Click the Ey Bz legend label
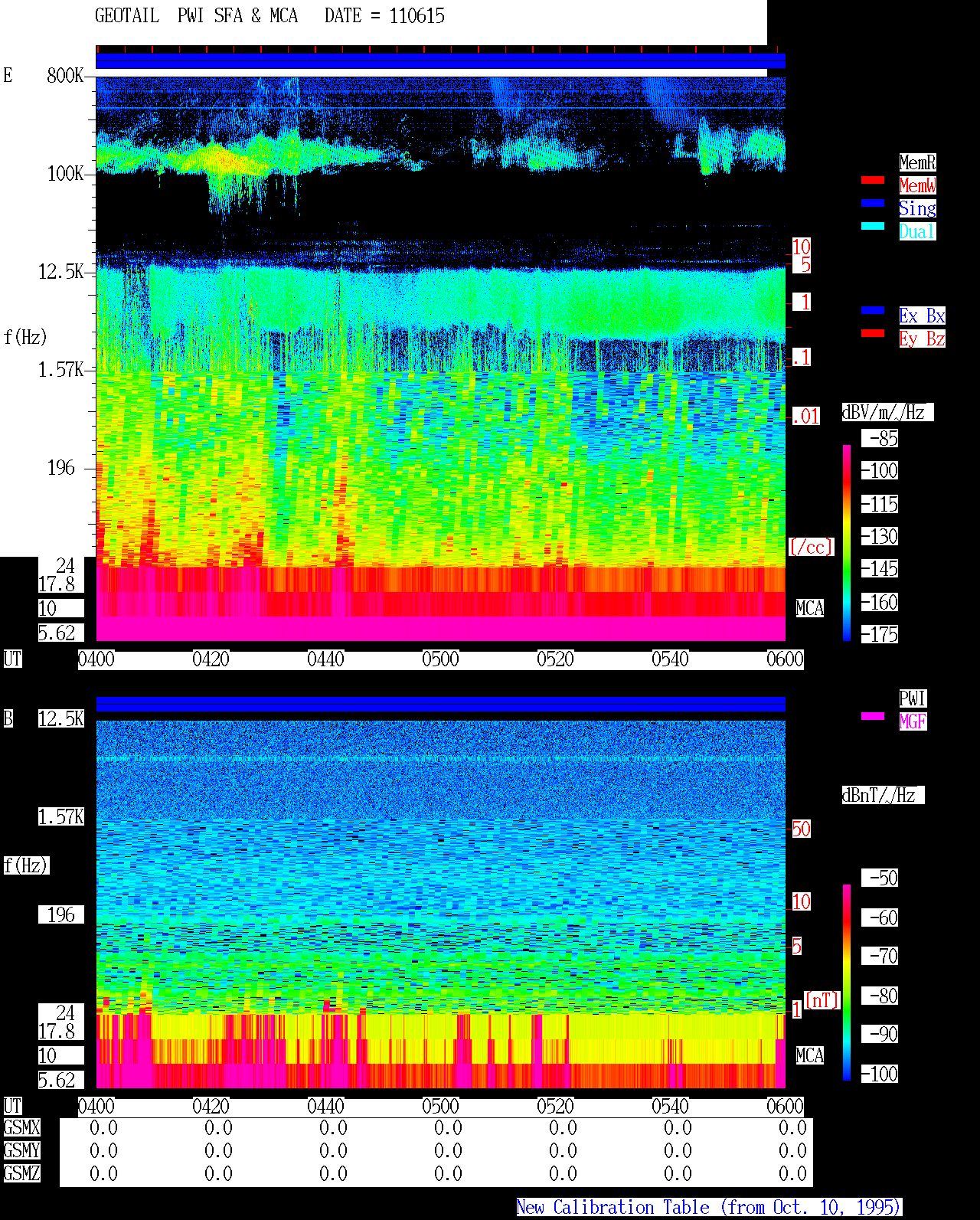This screenshot has width=980, height=1220. pyautogui.click(x=922, y=339)
